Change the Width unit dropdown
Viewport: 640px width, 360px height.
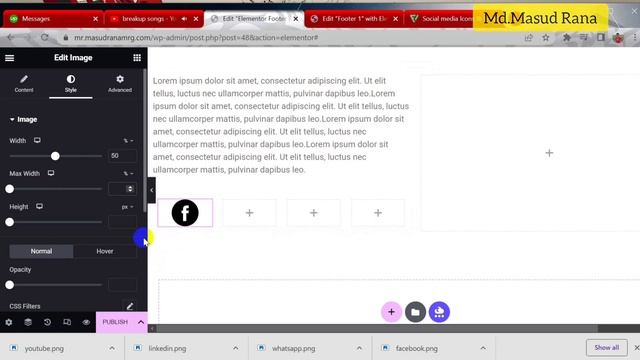[x=128, y=140]
